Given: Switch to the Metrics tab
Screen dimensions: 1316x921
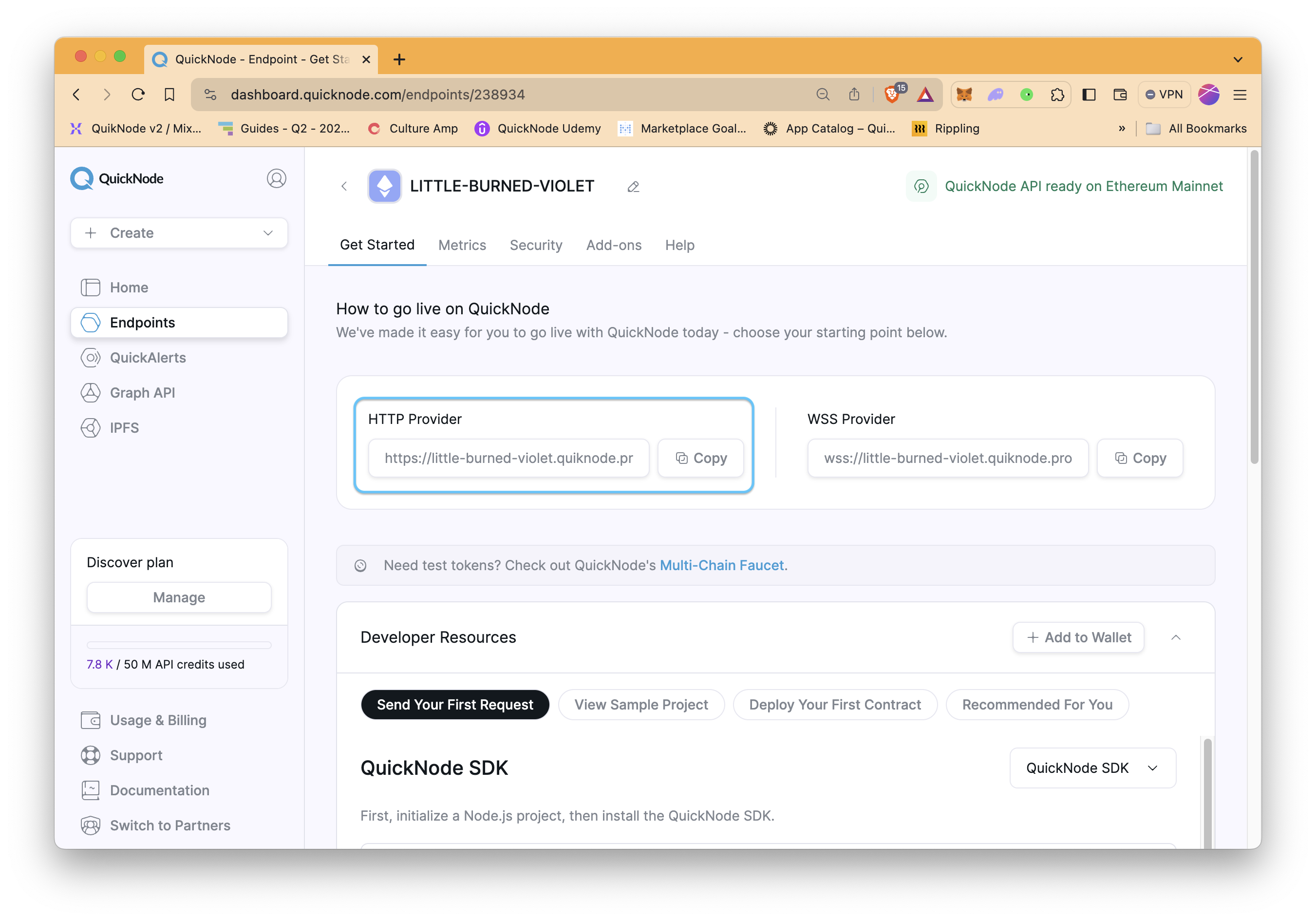Looking at the screenshot, I should click(x=462, y=245).
